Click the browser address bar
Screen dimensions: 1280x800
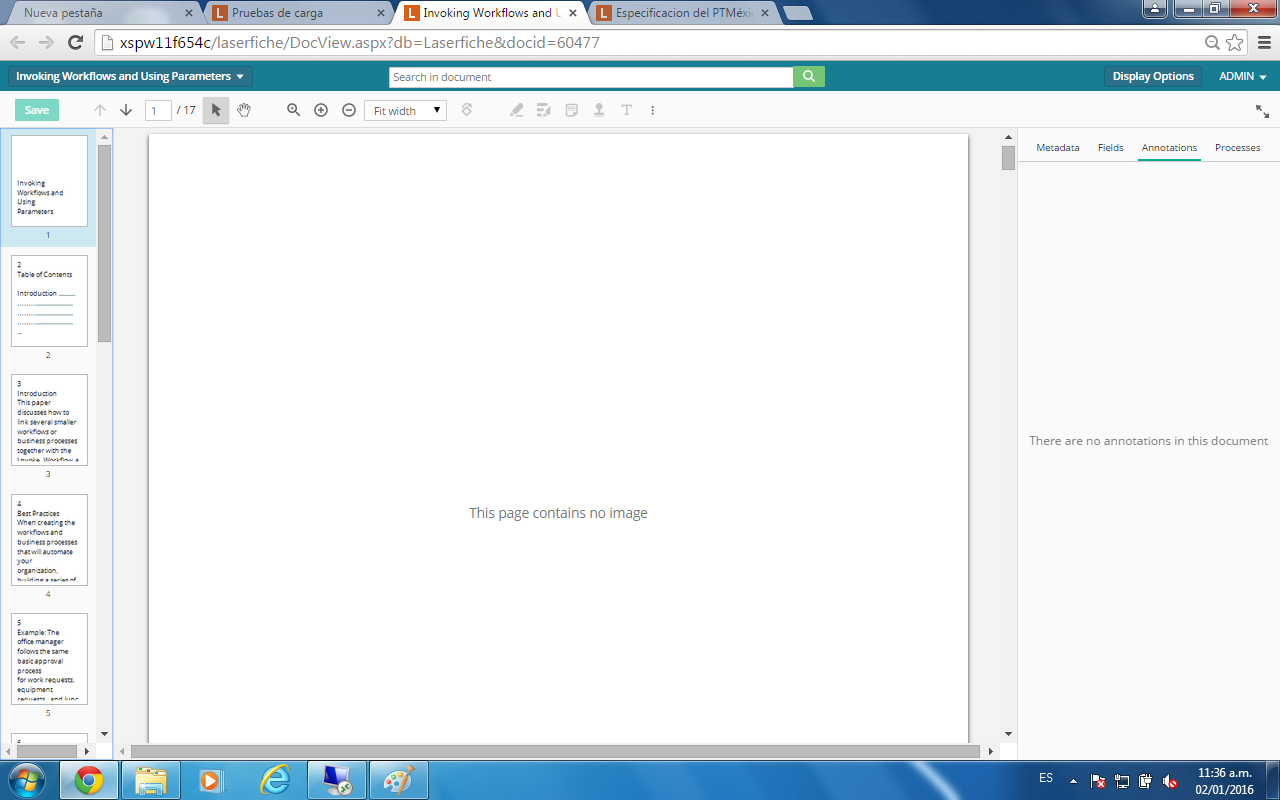pos(650,42)
